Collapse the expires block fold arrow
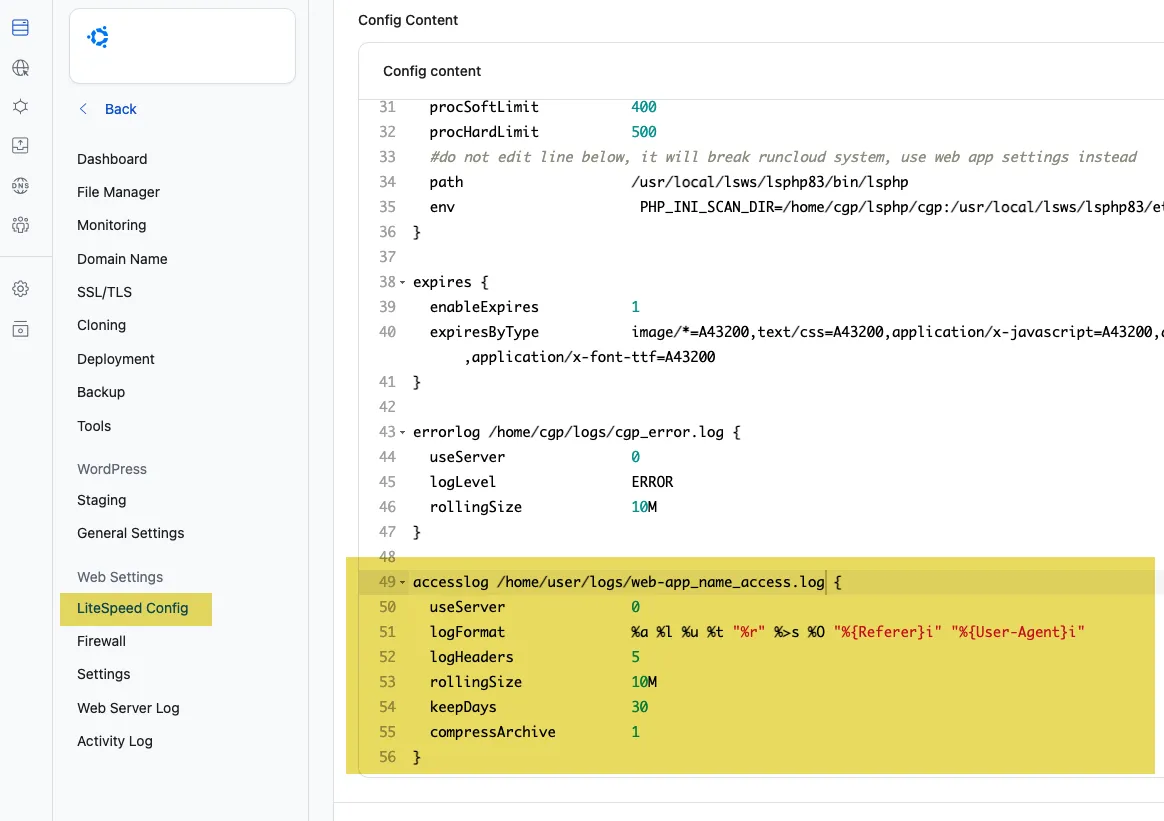Viewport: 1164px width, 821px height. click(x=403, y=283)
